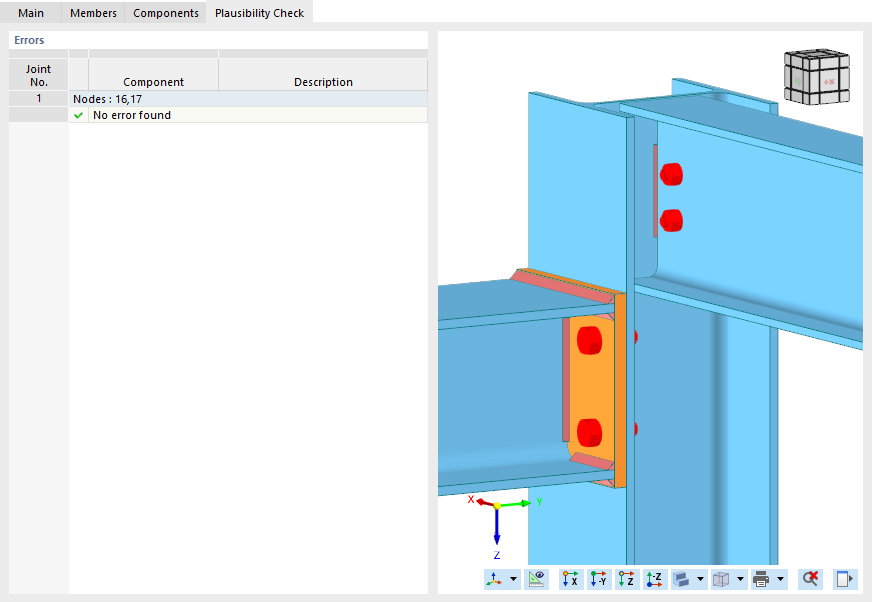
Task: Select the view along X axis icon
Action: click(x=570, y=579)
